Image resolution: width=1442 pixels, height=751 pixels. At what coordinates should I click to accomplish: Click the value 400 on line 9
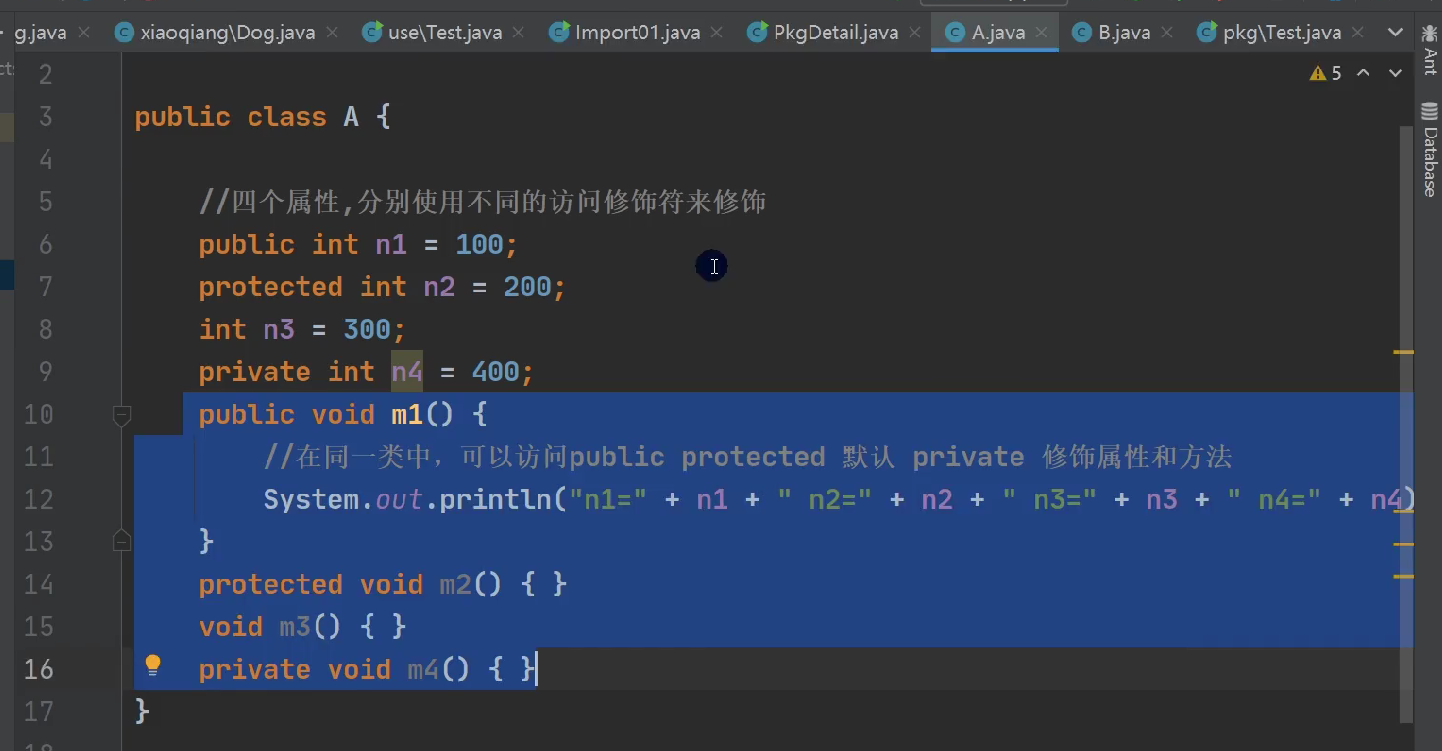[x=496, y=372]
